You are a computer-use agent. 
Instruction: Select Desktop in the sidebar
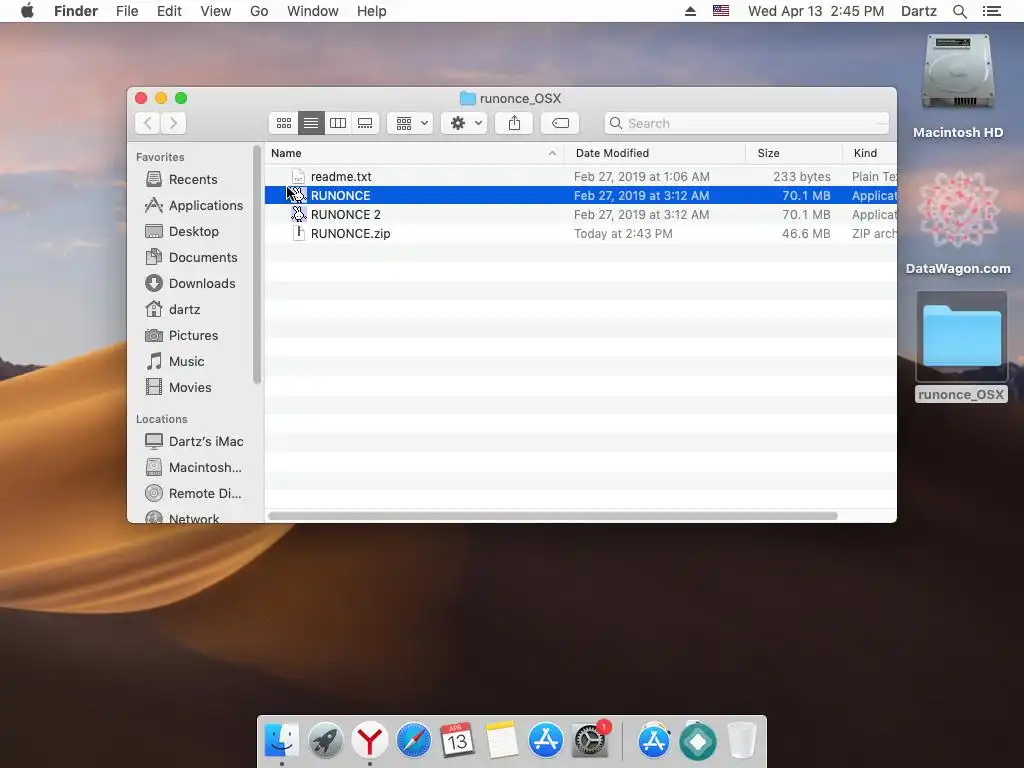[182, 231]
